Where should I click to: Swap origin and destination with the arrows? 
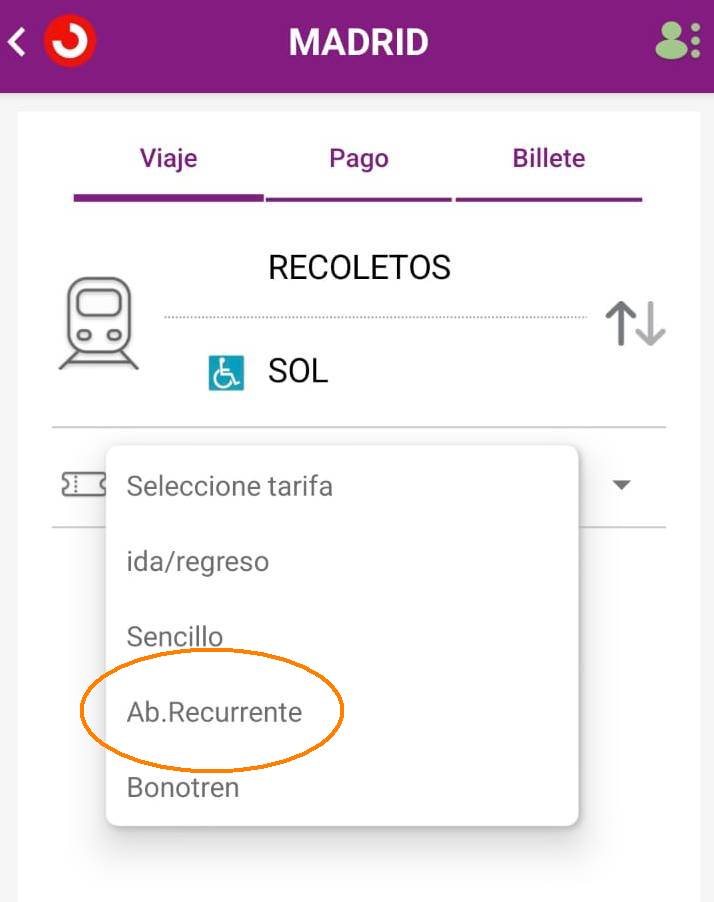click(x=635, y=323)
